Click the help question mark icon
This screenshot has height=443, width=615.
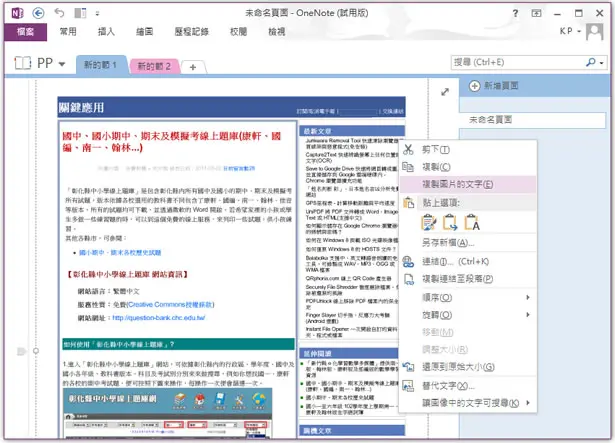click(515, 13)
